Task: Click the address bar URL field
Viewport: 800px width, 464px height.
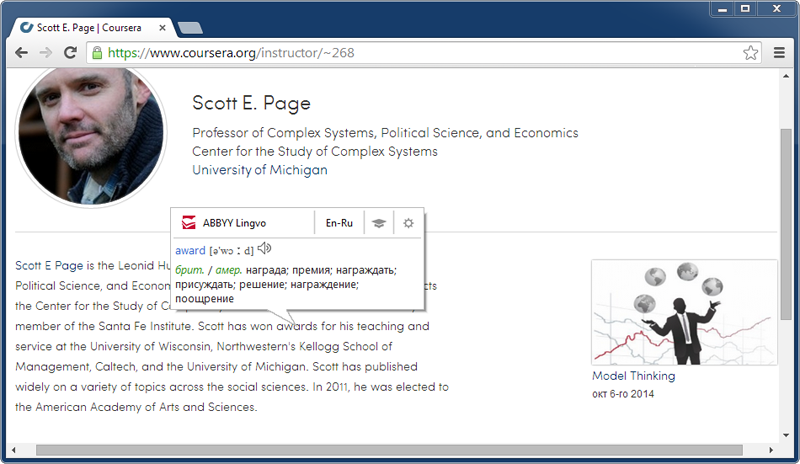Action: click(x=423, y=53)
